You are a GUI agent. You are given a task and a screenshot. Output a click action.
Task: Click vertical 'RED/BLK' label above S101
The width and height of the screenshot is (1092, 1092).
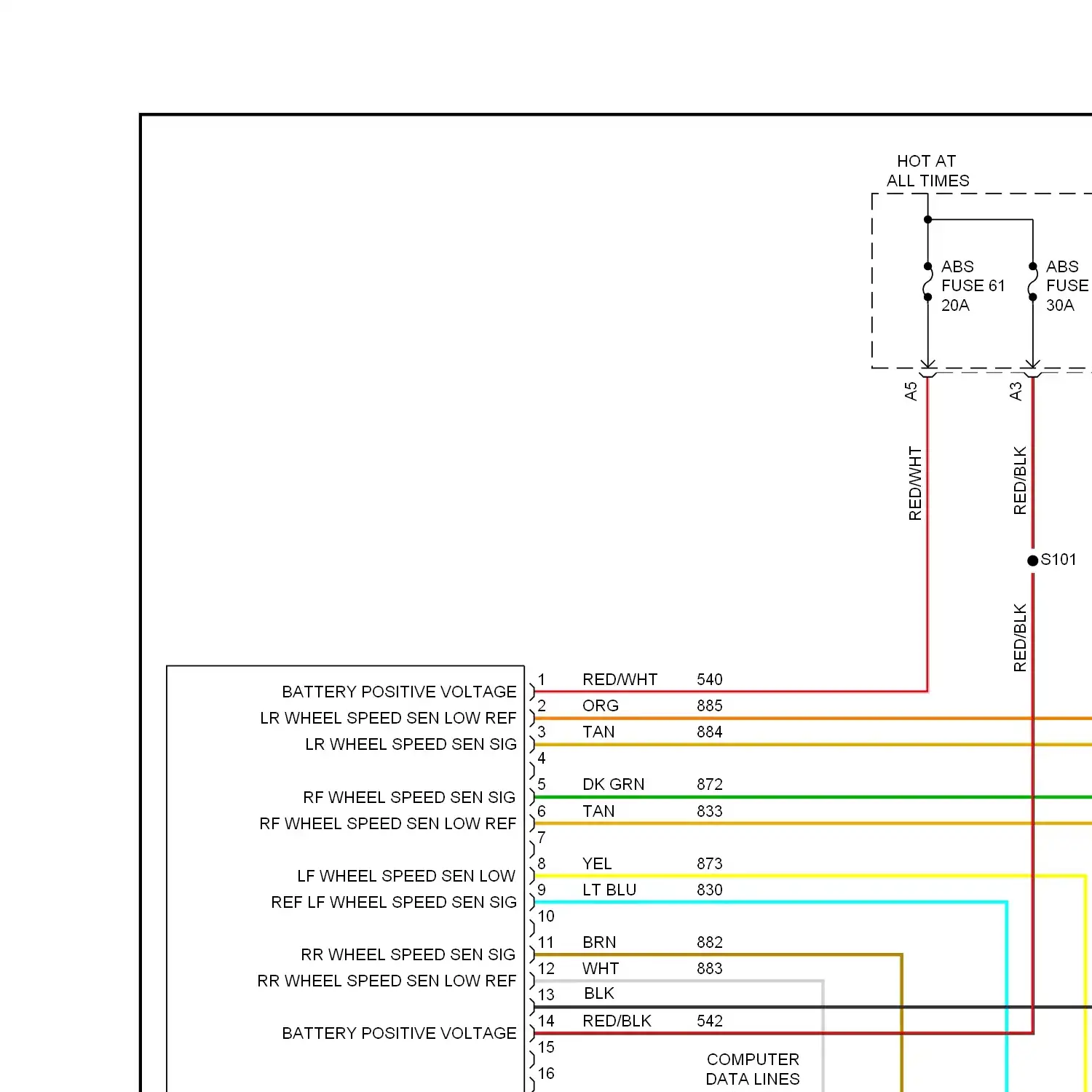[x=1020, y=480]
